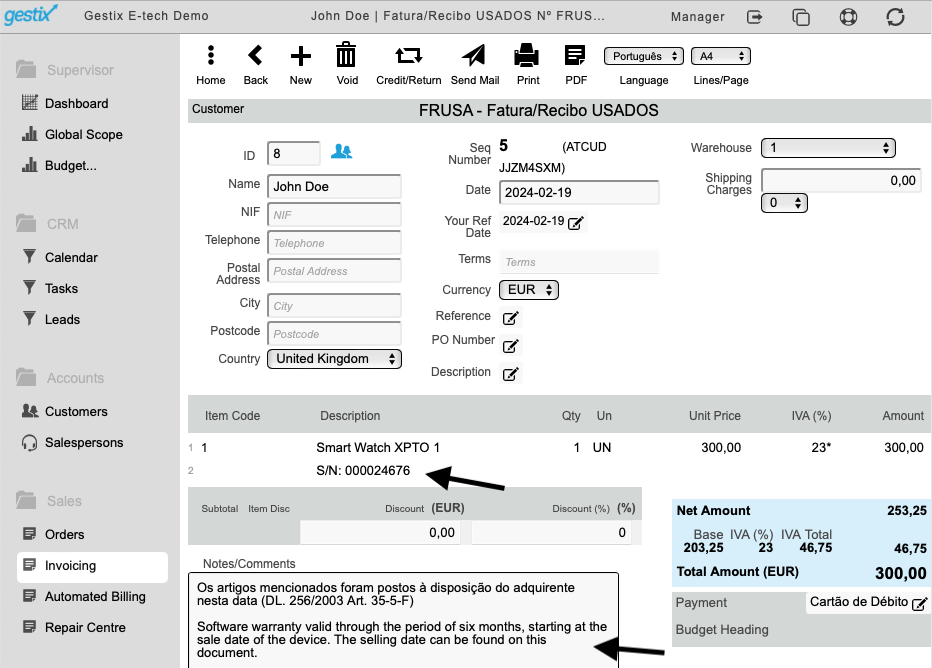Print the invoice using the printer icon

[x=527, y=56]
